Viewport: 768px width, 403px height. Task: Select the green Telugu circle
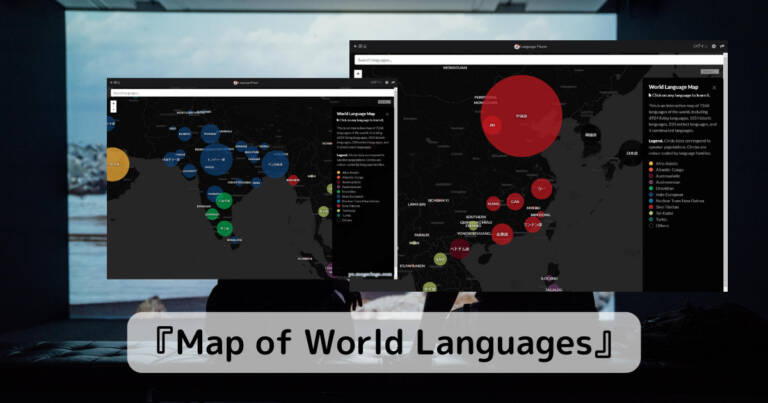[x=224, y=201]
